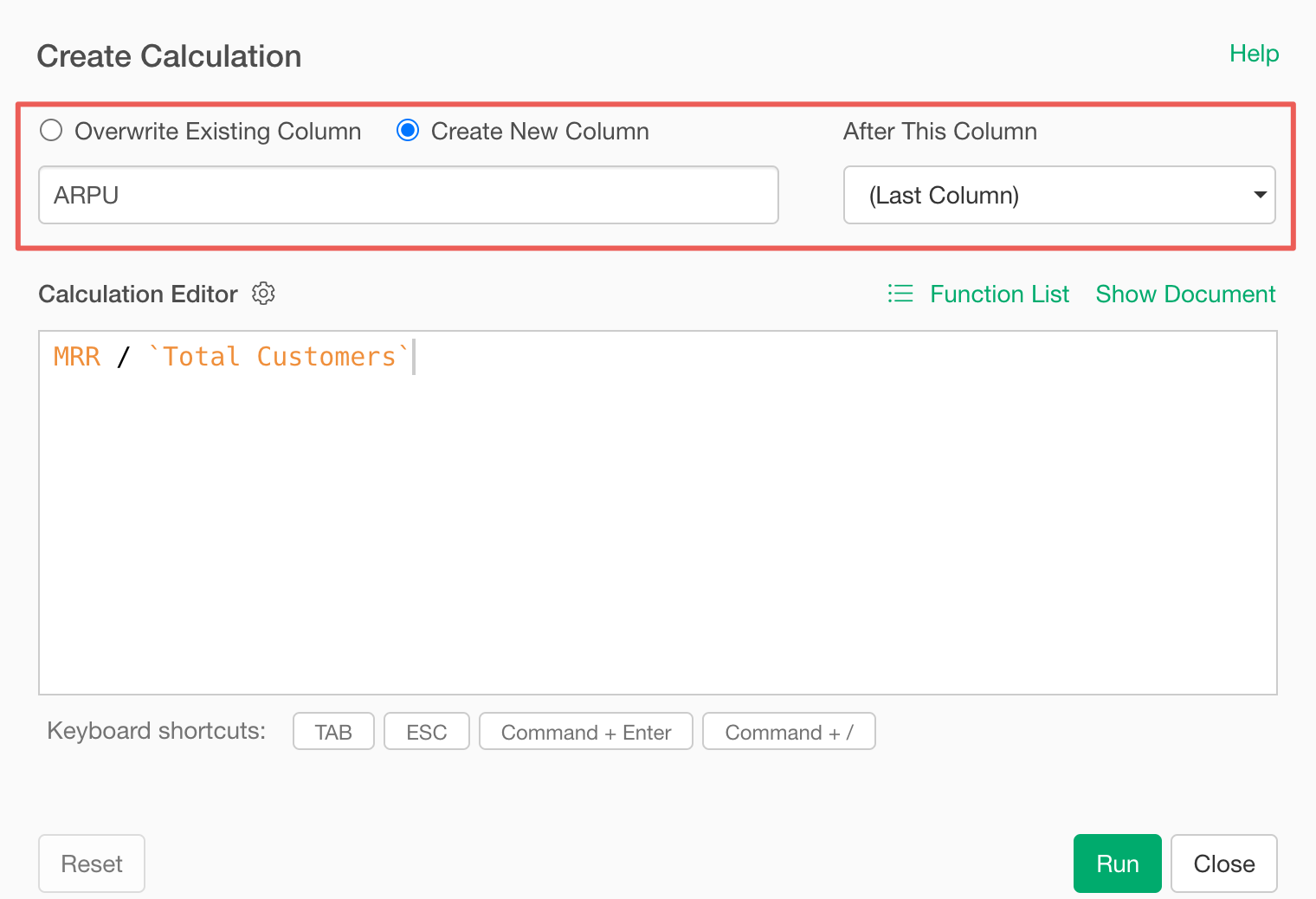Select Create New Column radio button
Image resolution: width=1316 pixels, height=899 pixels.
click(408, 130)
